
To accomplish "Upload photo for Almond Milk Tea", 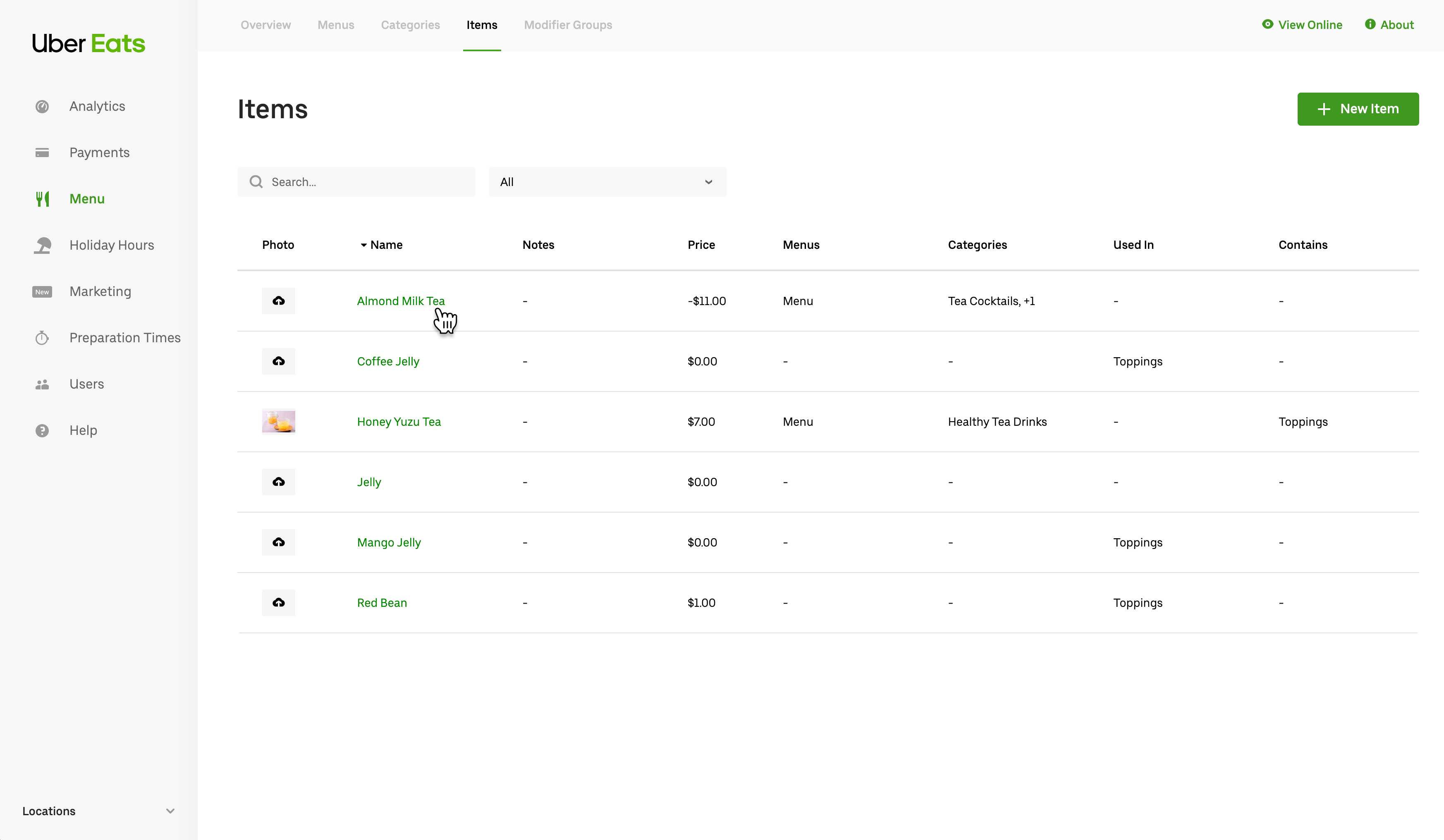I will click(x=278, y=301).
